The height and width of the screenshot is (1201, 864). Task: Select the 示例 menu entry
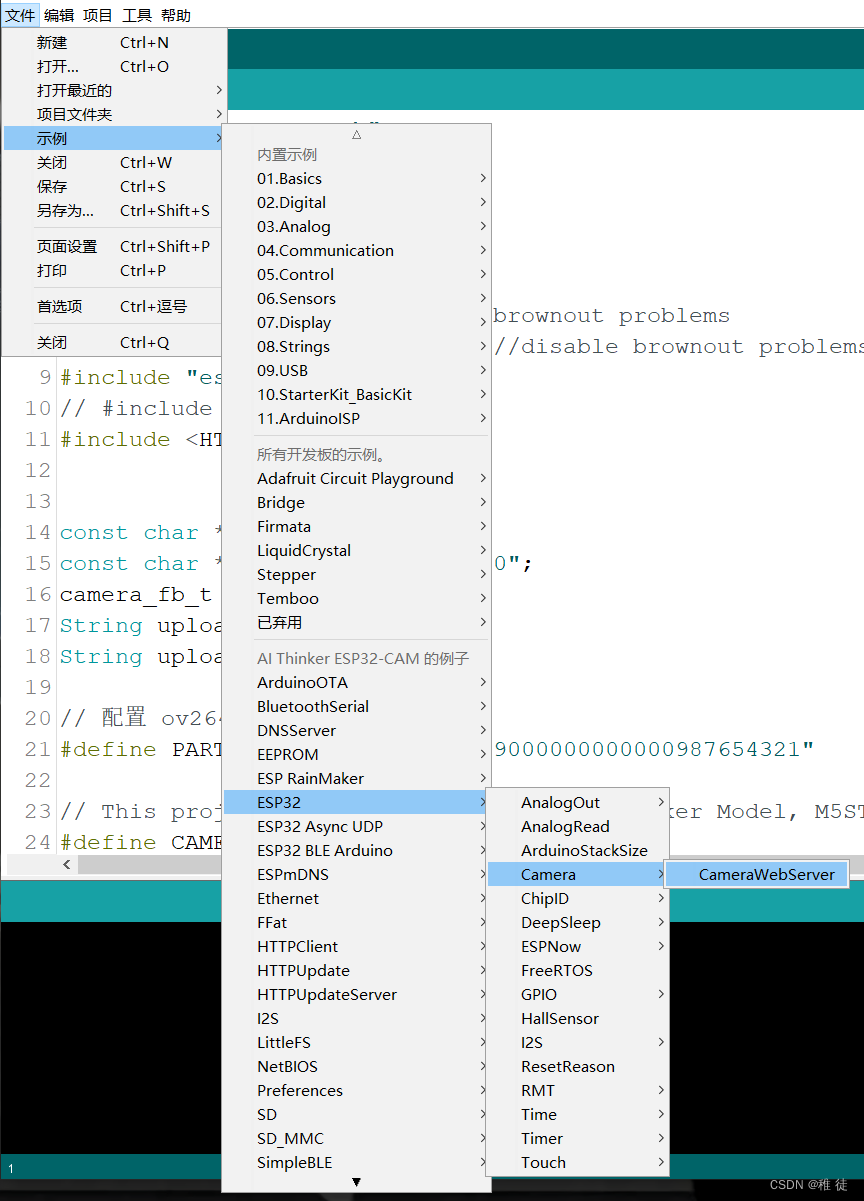[x=114, y=139]
